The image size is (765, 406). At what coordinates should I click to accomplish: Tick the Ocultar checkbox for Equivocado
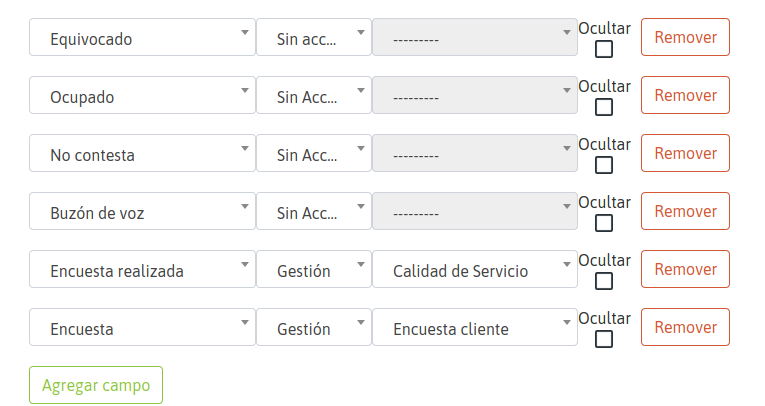click(x=604, y=50)
